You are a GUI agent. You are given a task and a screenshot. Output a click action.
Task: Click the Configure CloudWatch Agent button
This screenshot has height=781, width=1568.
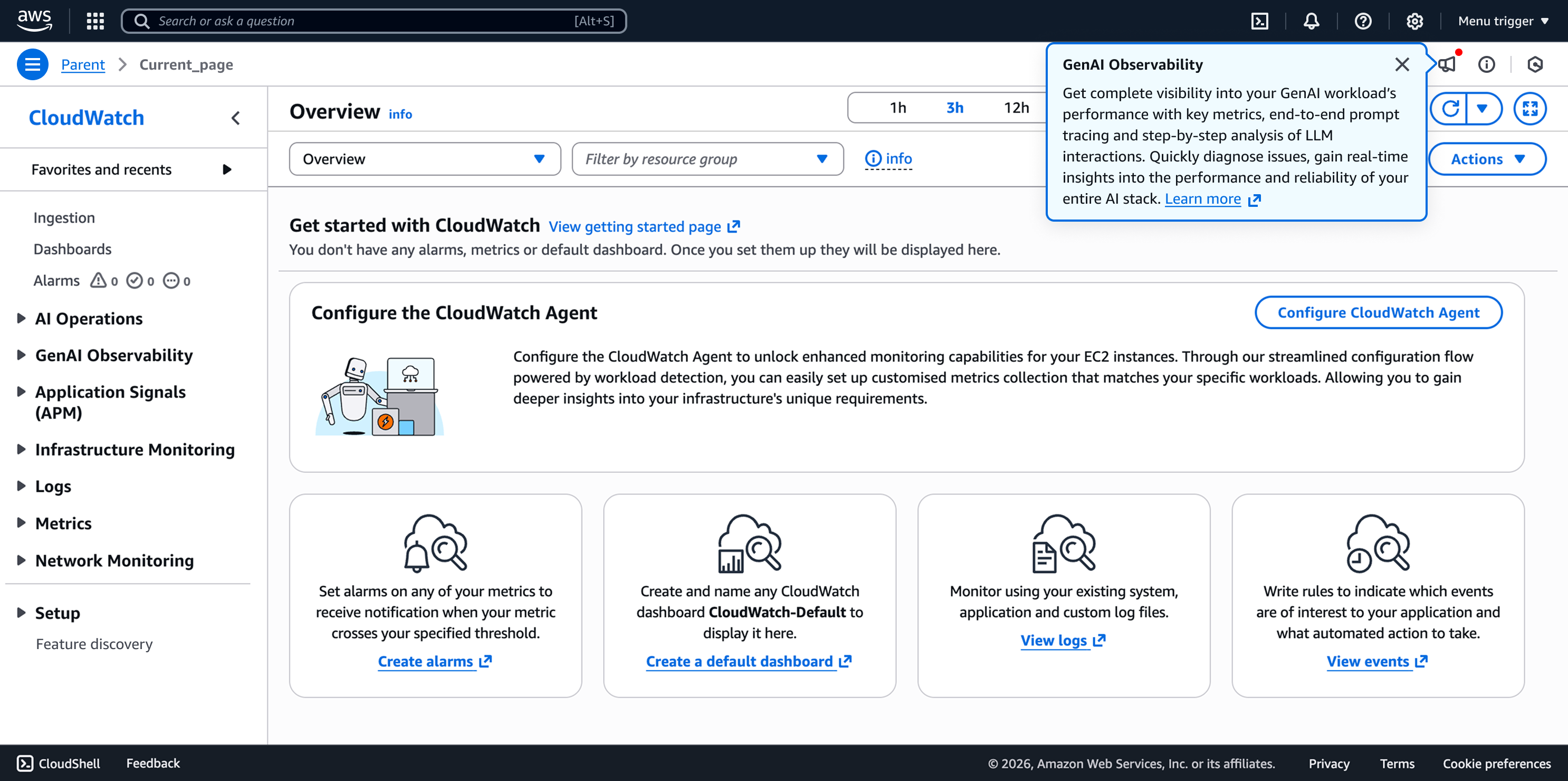point(1378,312)
